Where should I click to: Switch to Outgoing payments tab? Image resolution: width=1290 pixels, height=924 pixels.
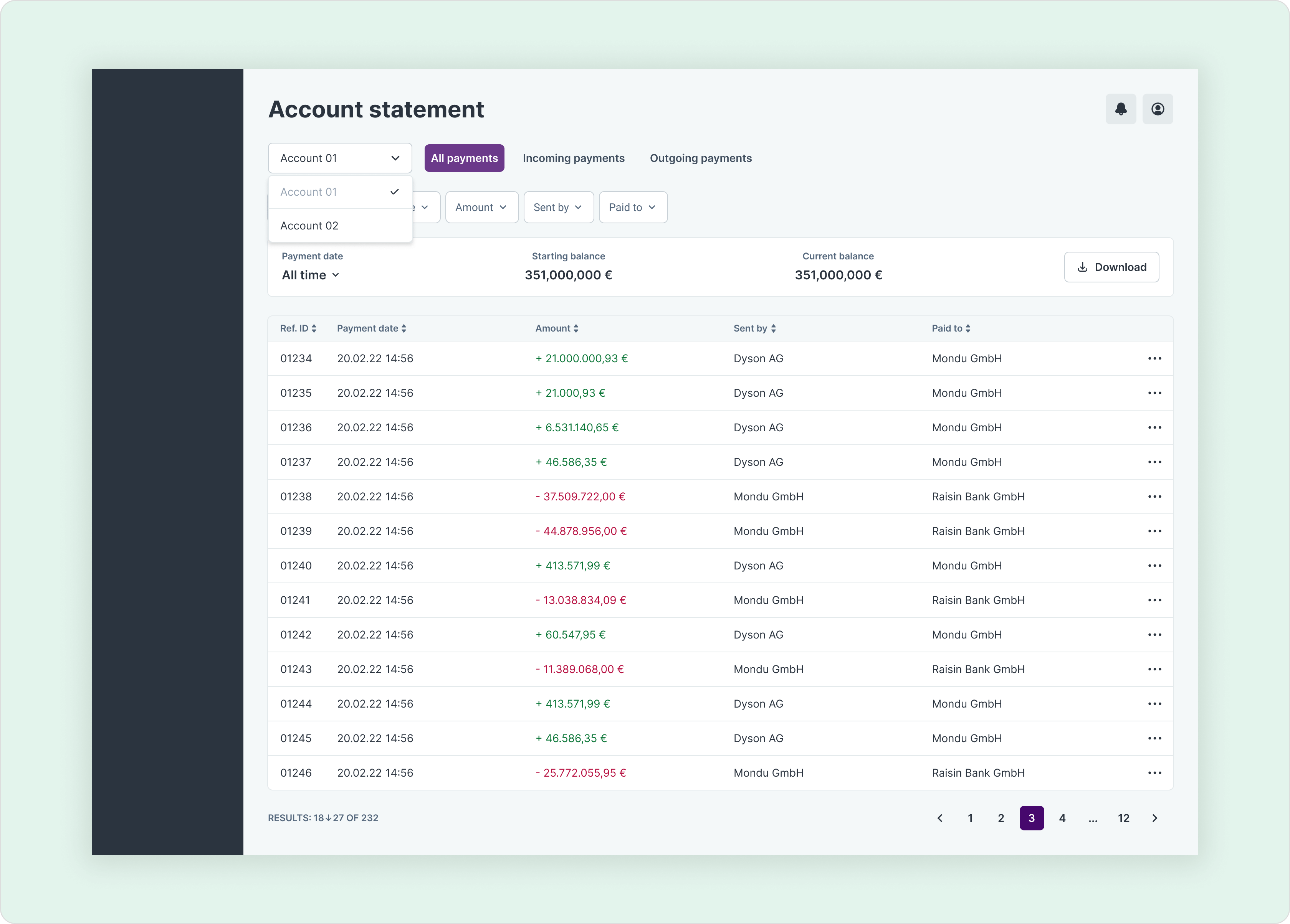coord(700,158)
